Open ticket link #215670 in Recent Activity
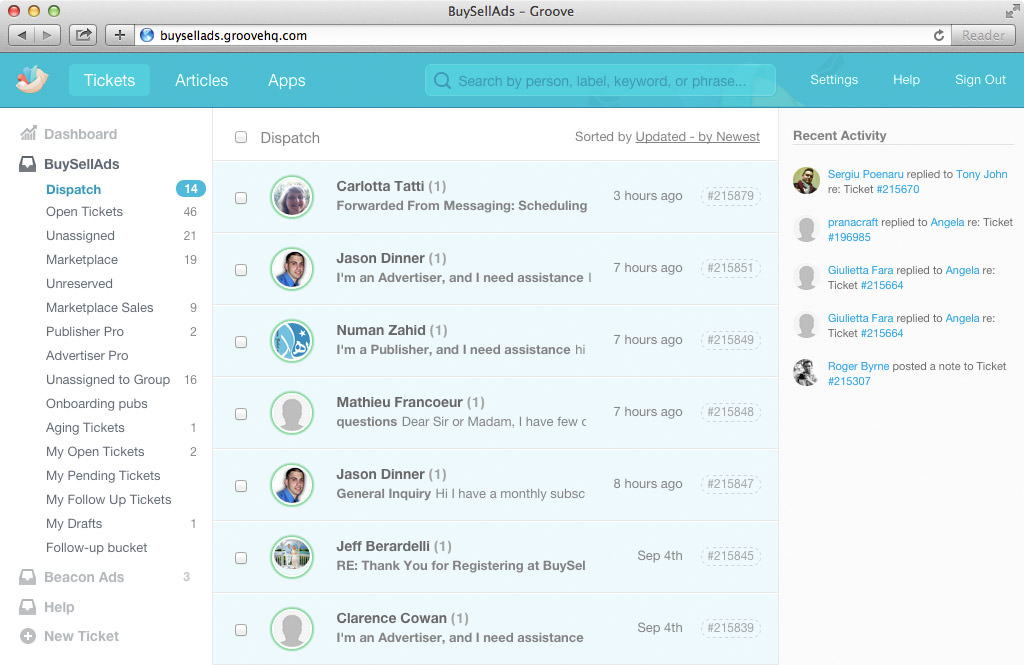Screen dimensions: 1024x665 pos(898,189)
